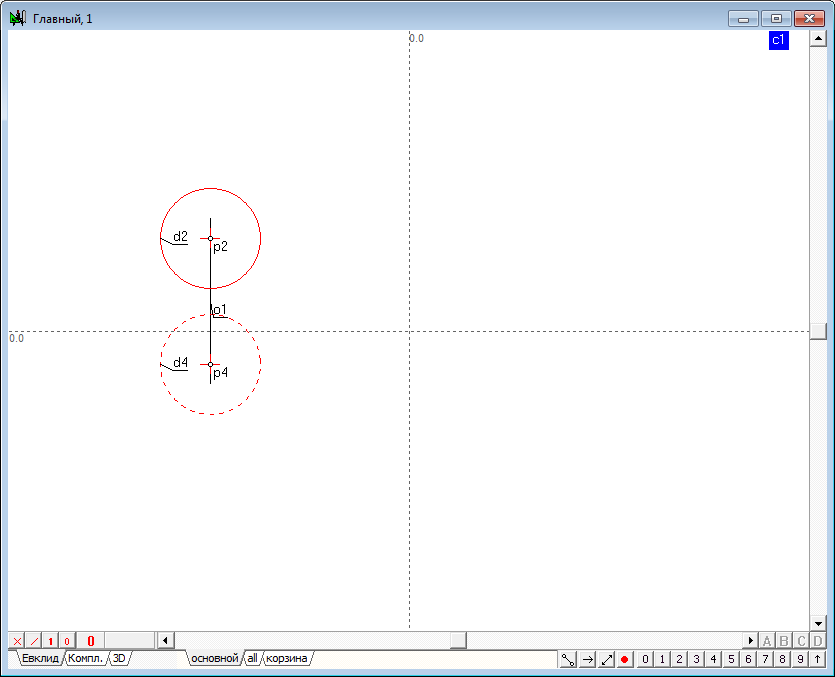Click numbered button 5 in bottom bar
Viewport: 835px width, 677px height.
pos(731,659)
